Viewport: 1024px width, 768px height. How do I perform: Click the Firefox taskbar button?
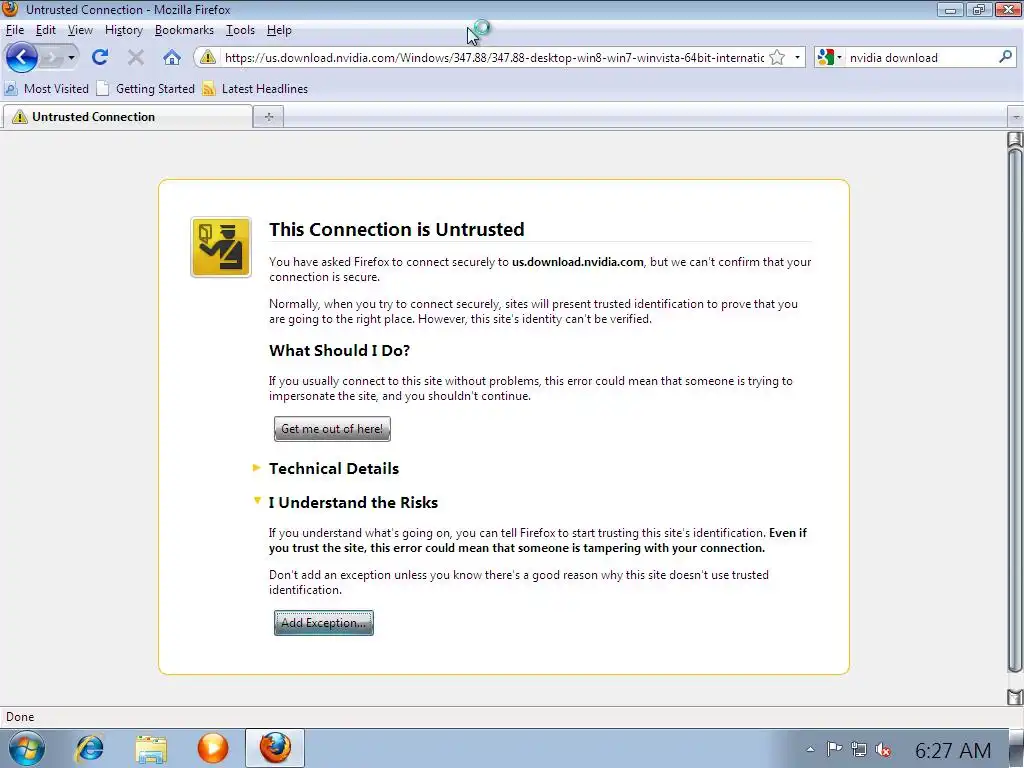[275, 748]
